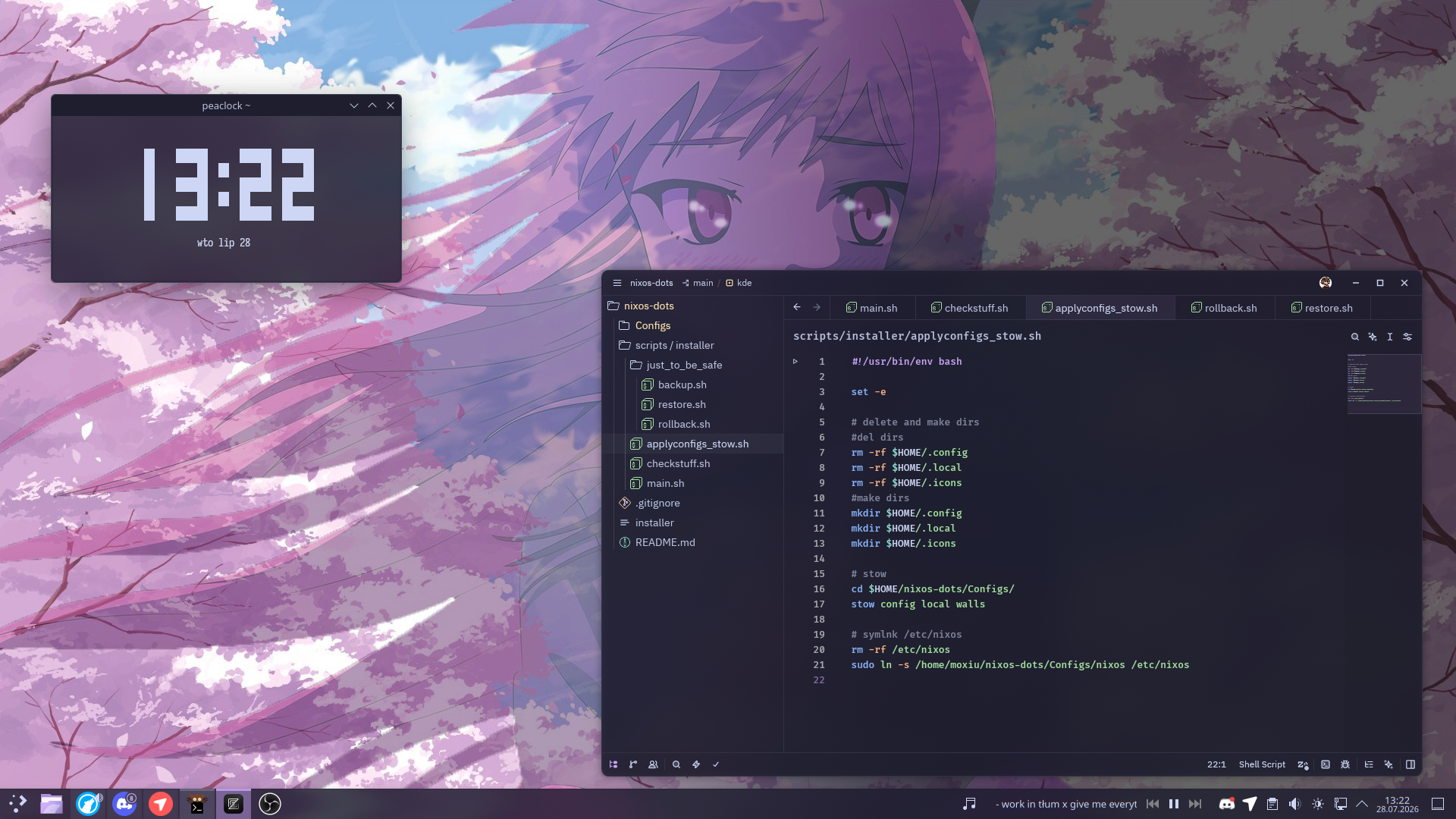1456x819 pixels.
Task: Select the applyconfigs_stow.sh tab
Action: (1100, 308)
